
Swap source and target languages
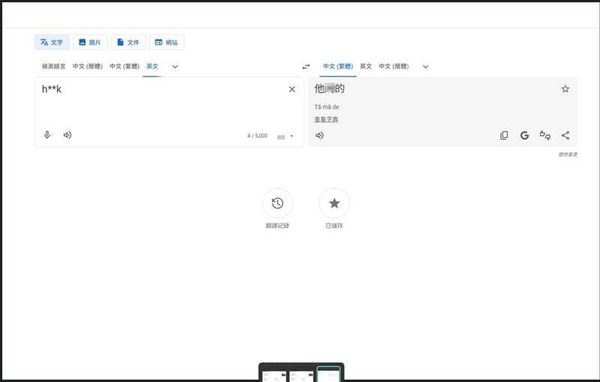coord(306,67)
